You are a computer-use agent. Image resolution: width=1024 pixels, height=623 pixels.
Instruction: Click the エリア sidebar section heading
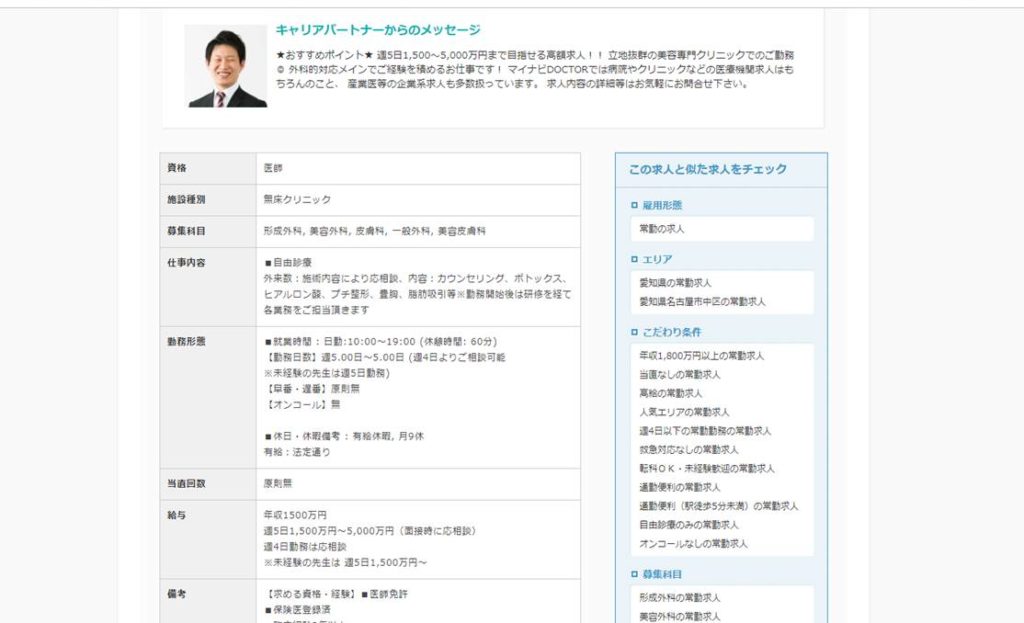pyautogui.click(x=656, y=260)
